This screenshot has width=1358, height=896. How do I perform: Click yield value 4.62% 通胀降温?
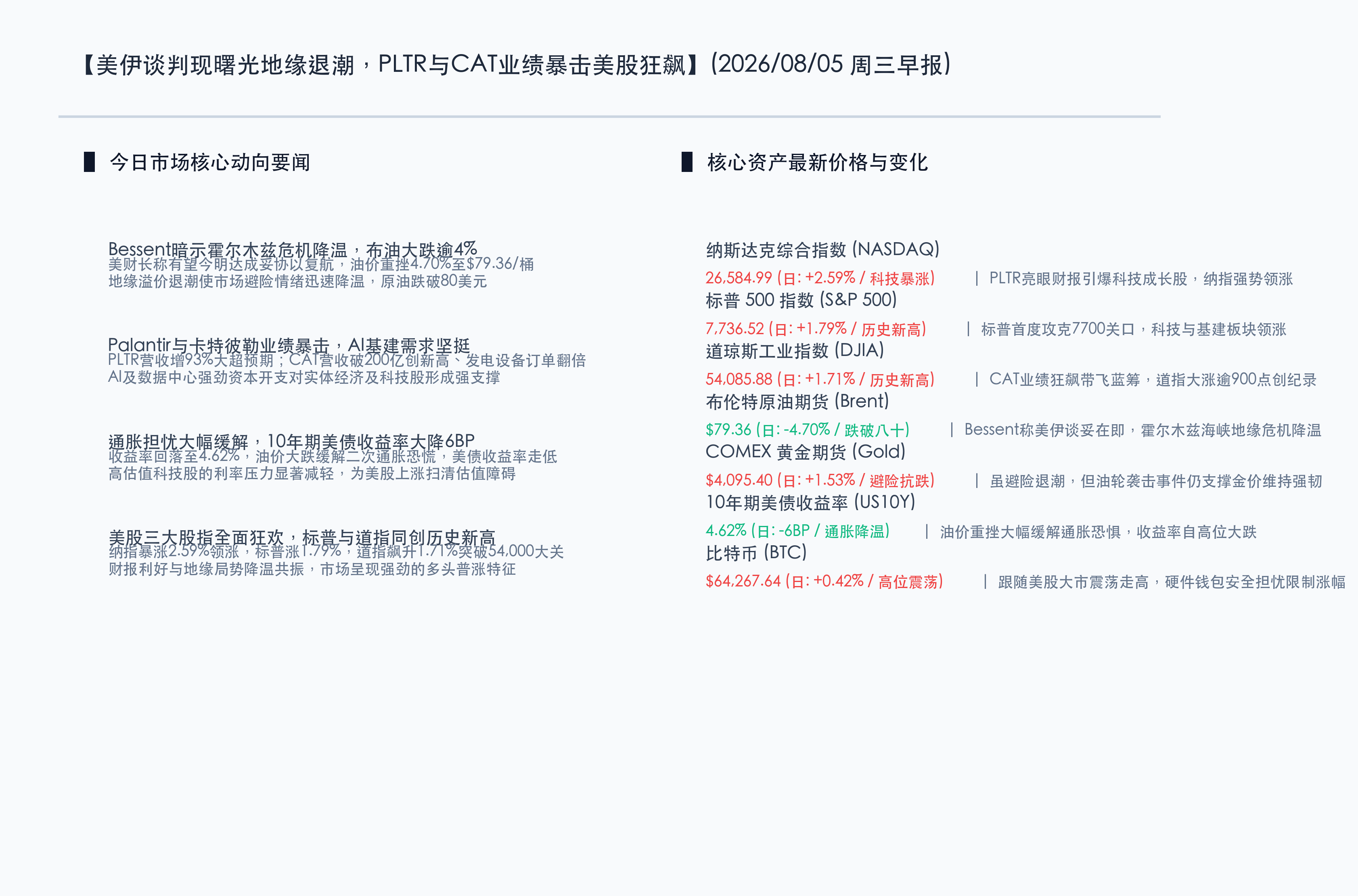point(798,531)
